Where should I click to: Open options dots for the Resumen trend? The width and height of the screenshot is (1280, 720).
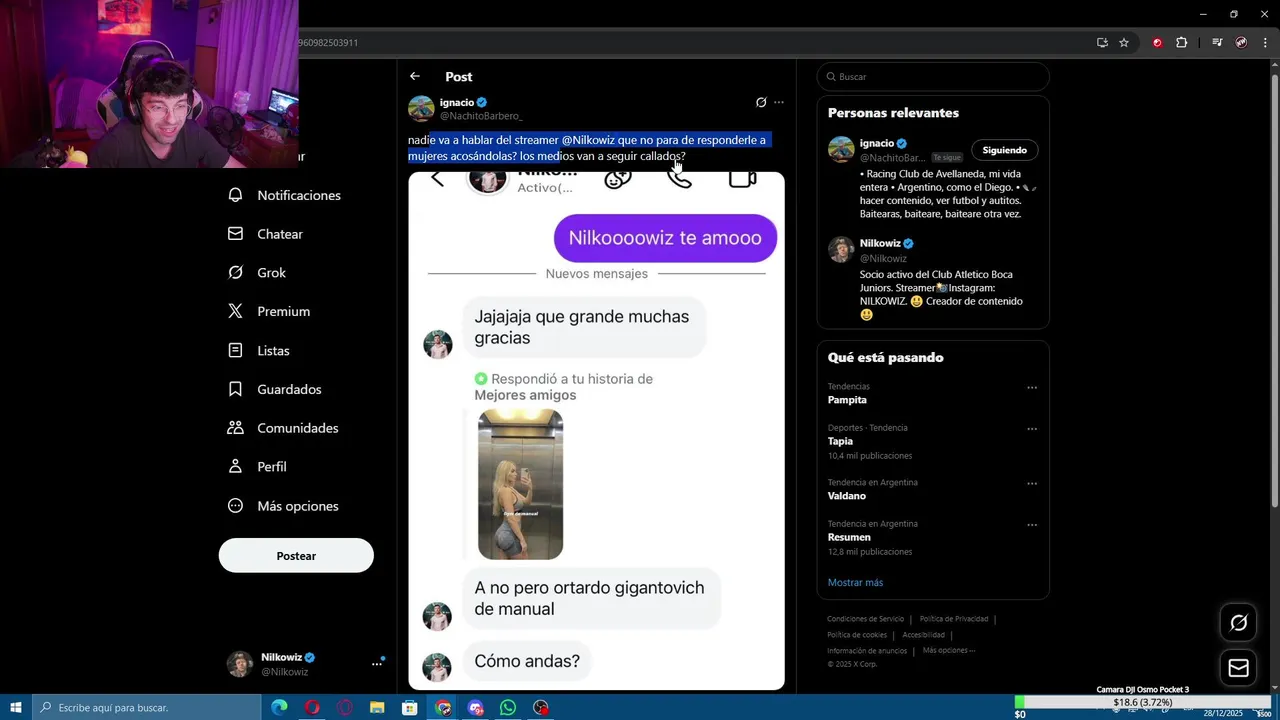[1032, 525]
